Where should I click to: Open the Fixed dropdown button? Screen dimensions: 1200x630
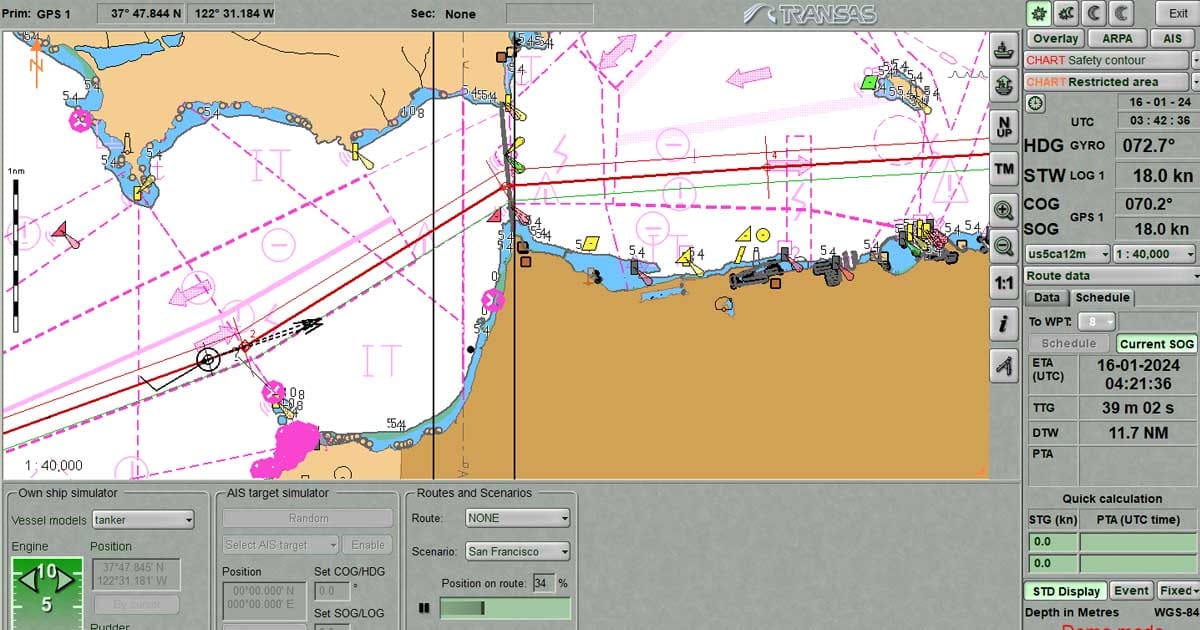click(x=1177, y=591)
